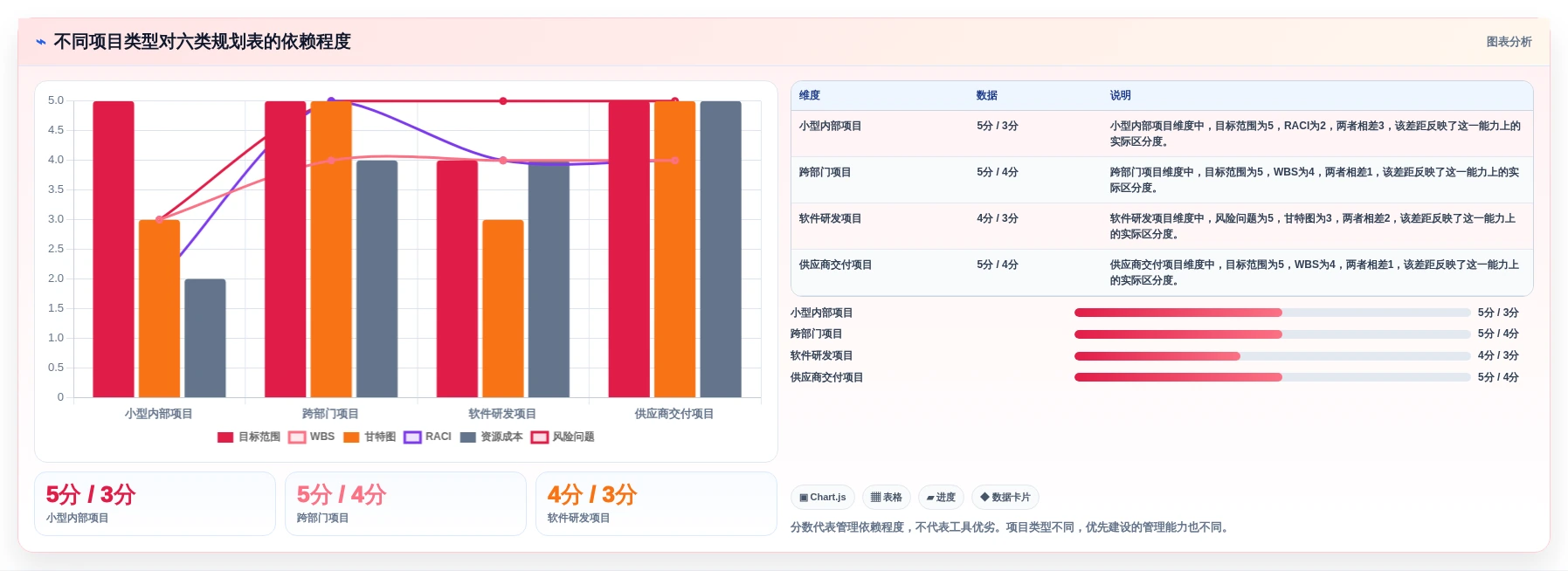Select the 进度 tag chip
This screenshot has height=571, width=1568.
pyautogui.click(x=941, y=498)
